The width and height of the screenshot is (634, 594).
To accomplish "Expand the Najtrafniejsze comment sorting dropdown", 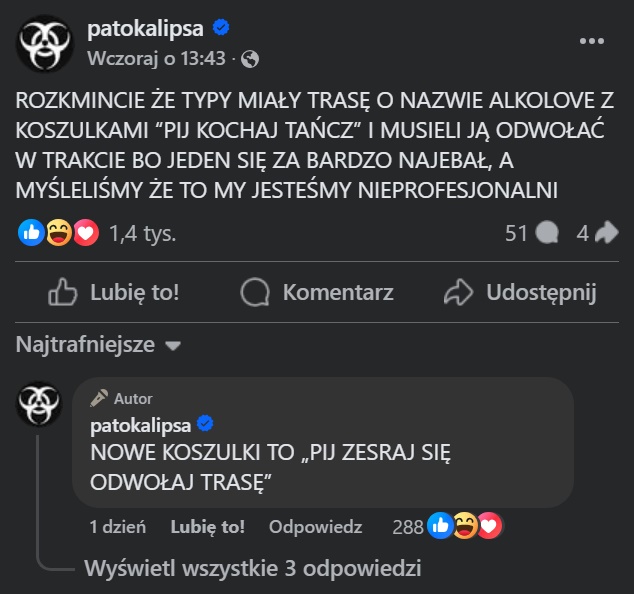I will [x=98, y=345].
